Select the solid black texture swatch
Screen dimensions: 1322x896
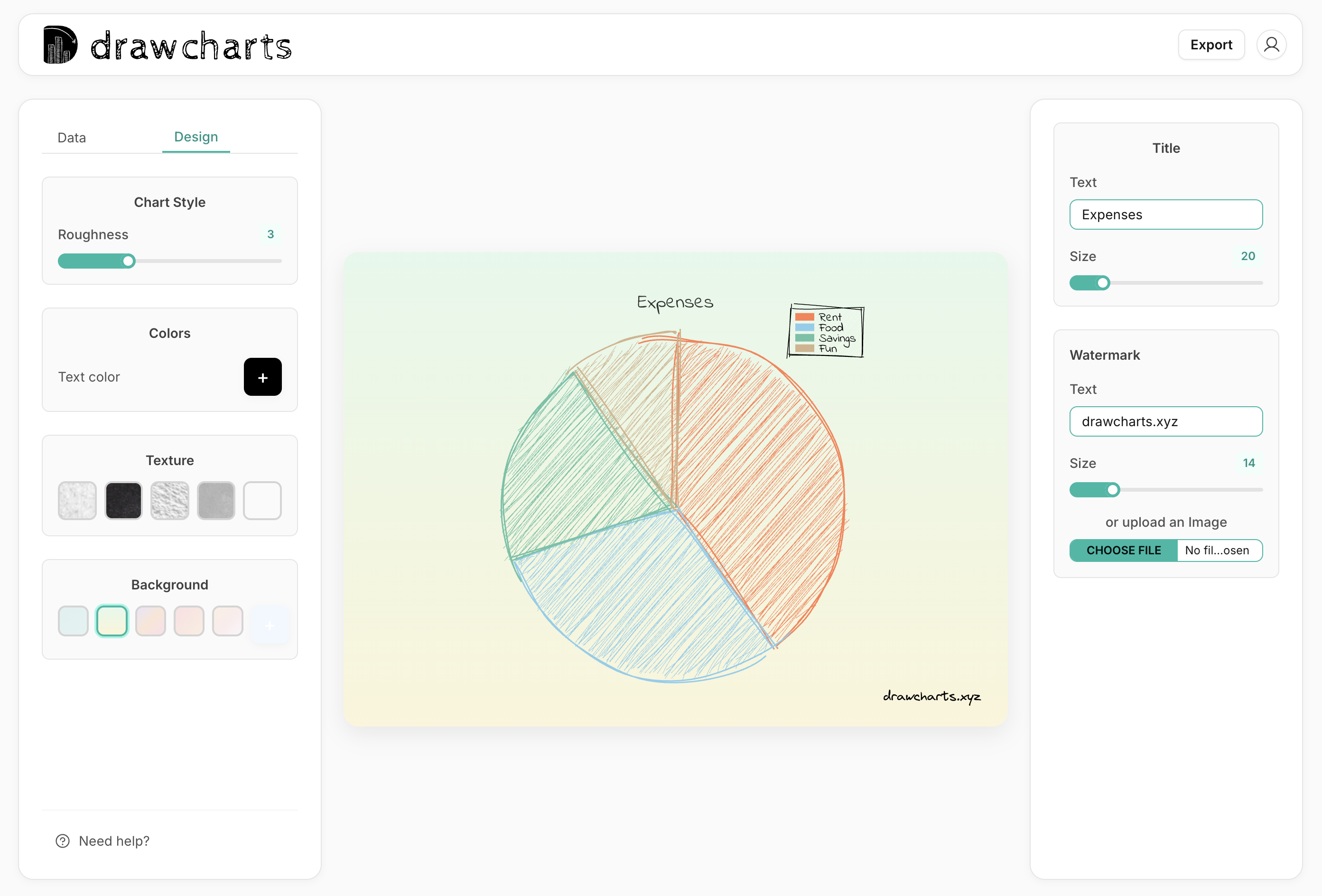[x=123, y=500]
